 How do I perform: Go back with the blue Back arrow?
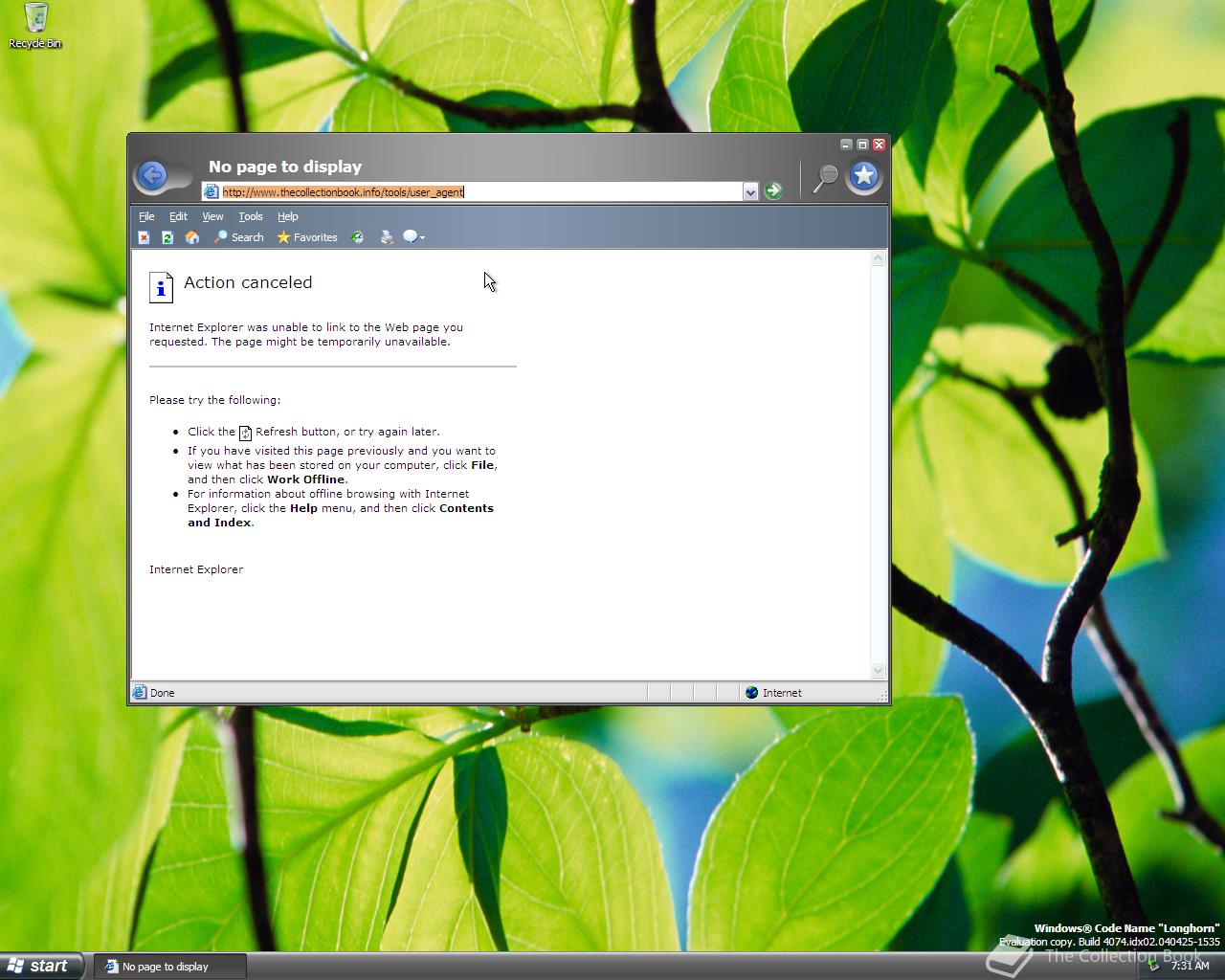(x=152, y=175)
